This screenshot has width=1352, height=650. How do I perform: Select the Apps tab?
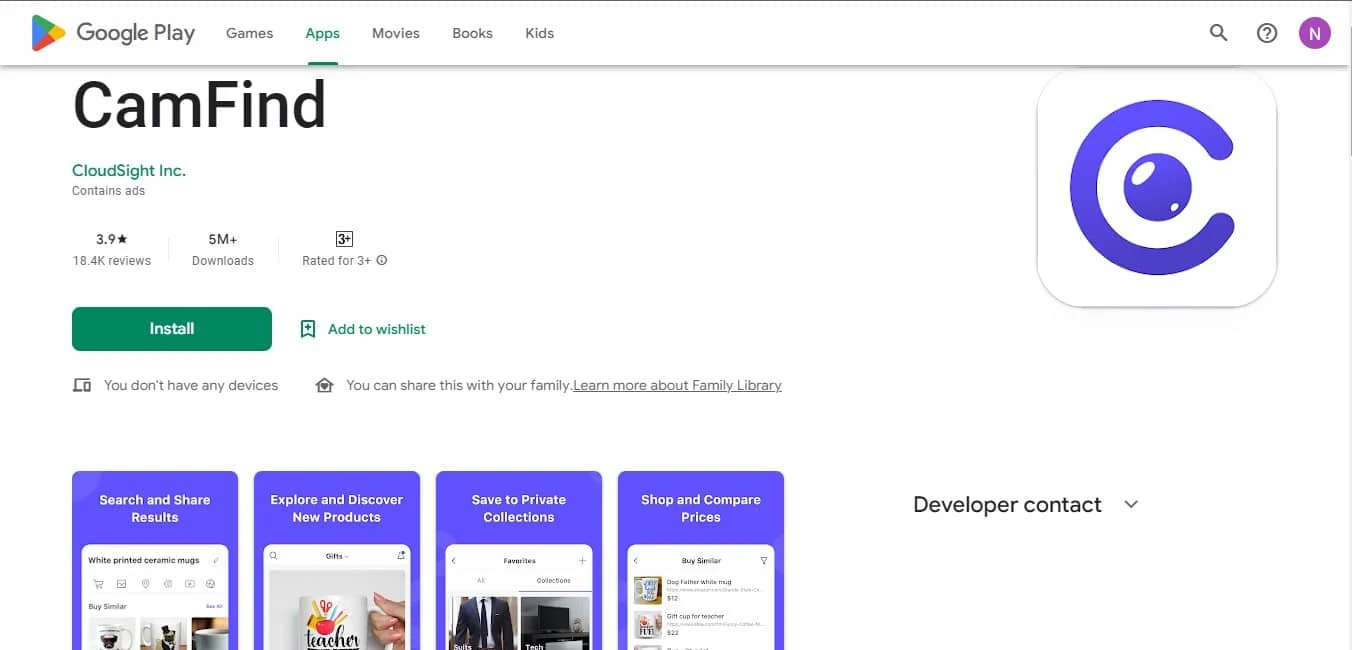pos(323,33)
